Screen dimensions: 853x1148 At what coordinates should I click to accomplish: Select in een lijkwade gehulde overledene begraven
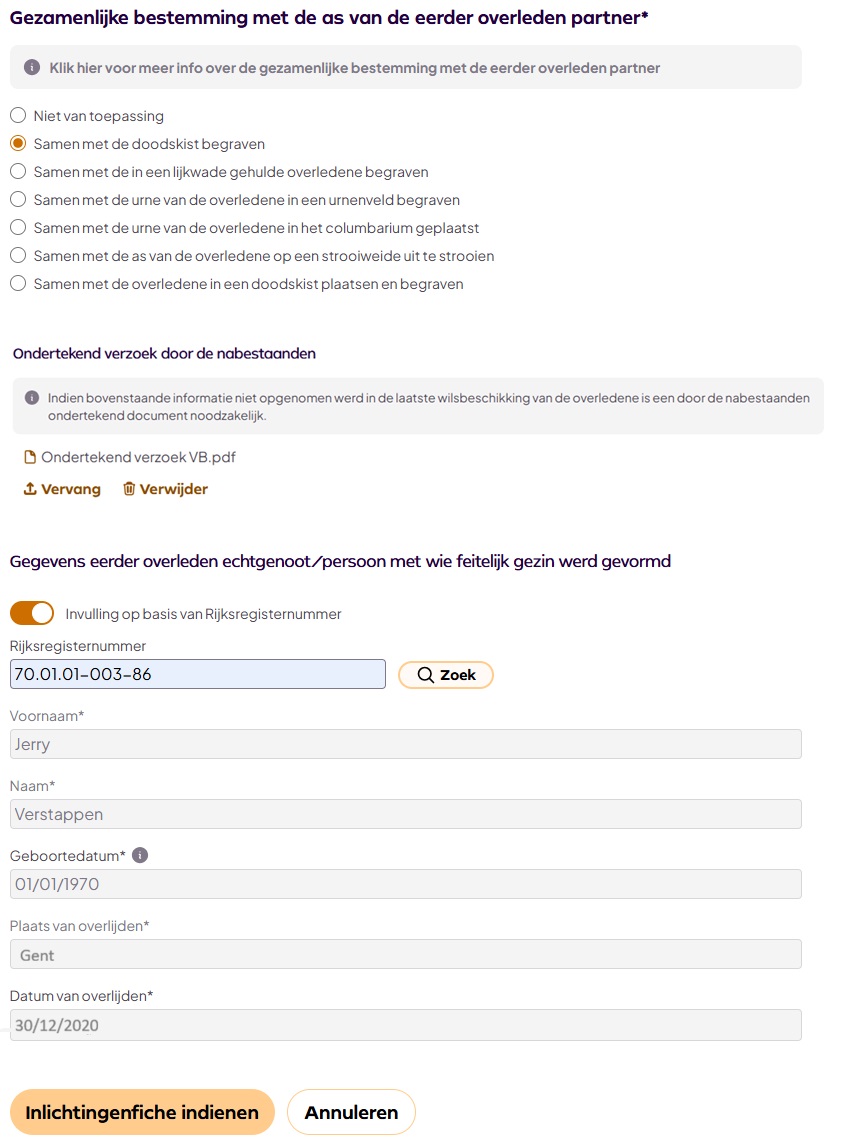(x=17, y=171)
